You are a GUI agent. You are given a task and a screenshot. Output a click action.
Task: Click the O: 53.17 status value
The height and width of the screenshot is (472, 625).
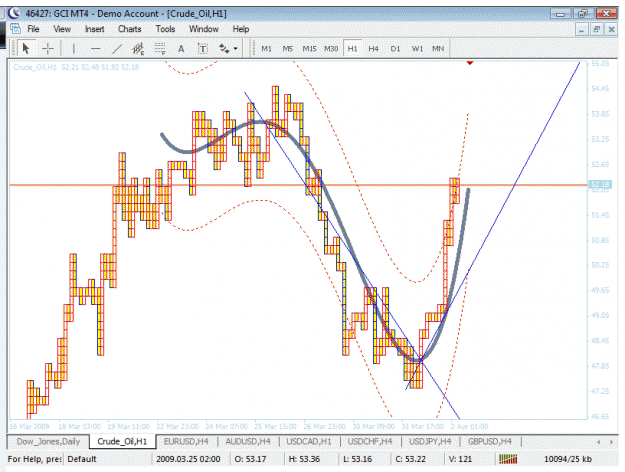250,459
